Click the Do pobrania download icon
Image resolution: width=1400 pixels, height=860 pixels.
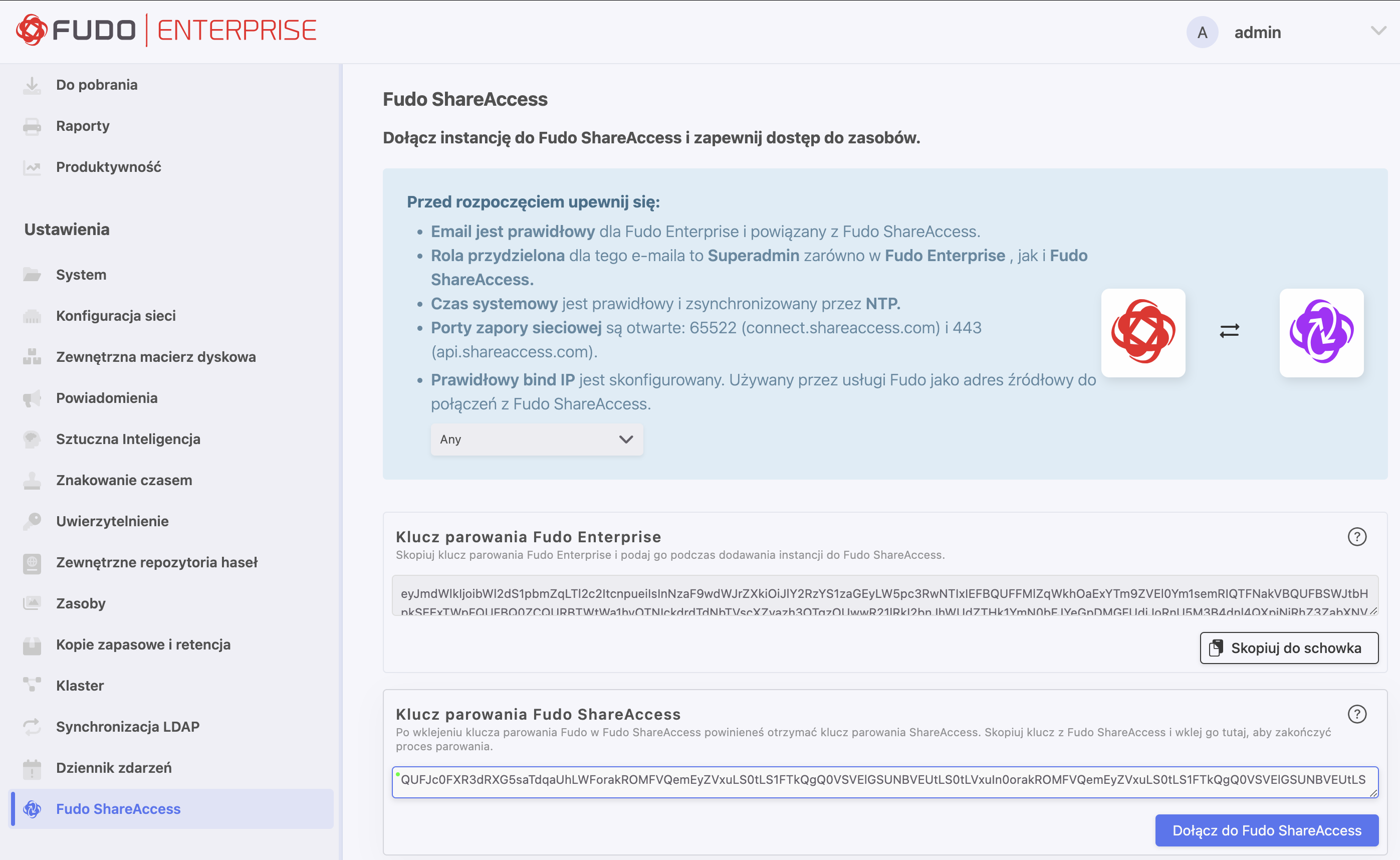(32, 85)
